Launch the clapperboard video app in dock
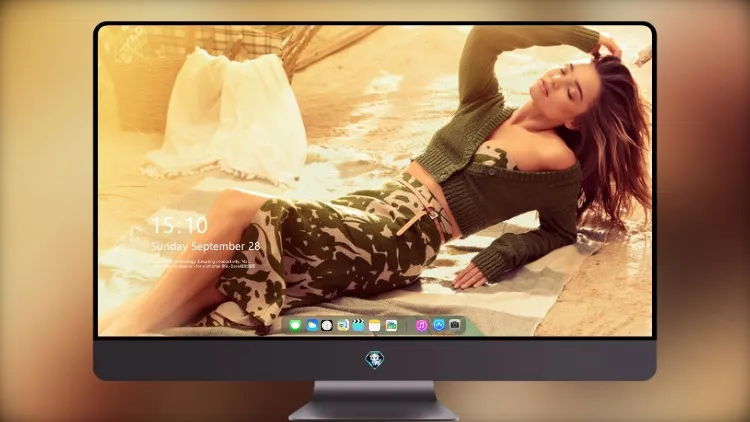 click(x=358, y=325)
